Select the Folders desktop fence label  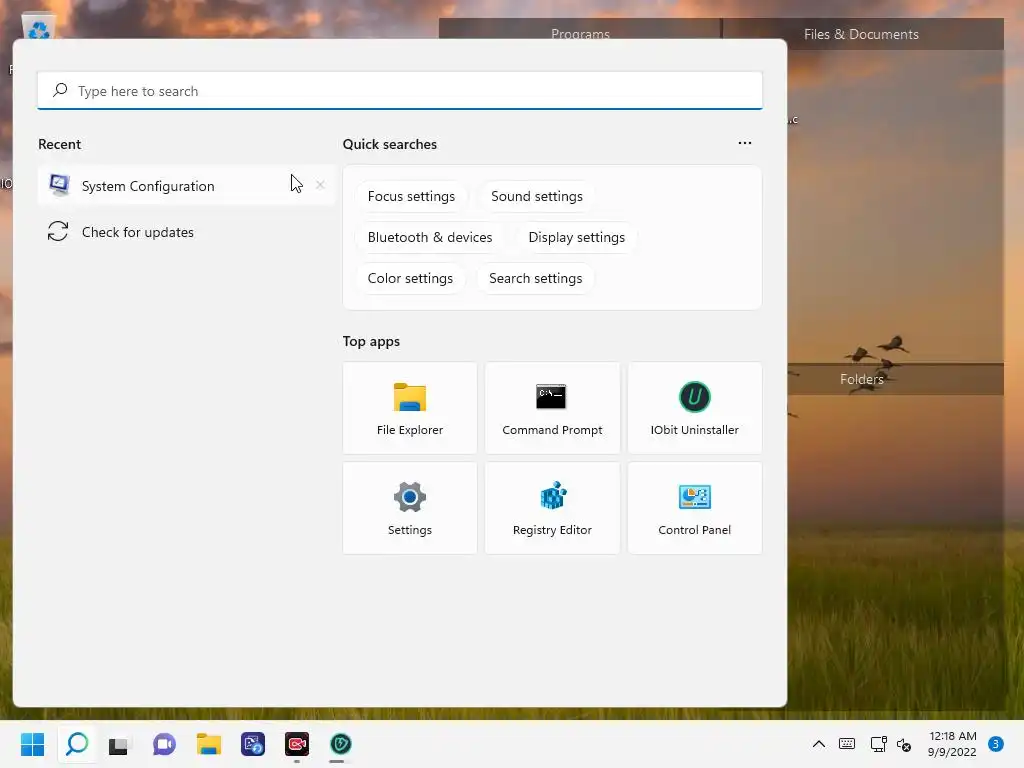point(862,379)
